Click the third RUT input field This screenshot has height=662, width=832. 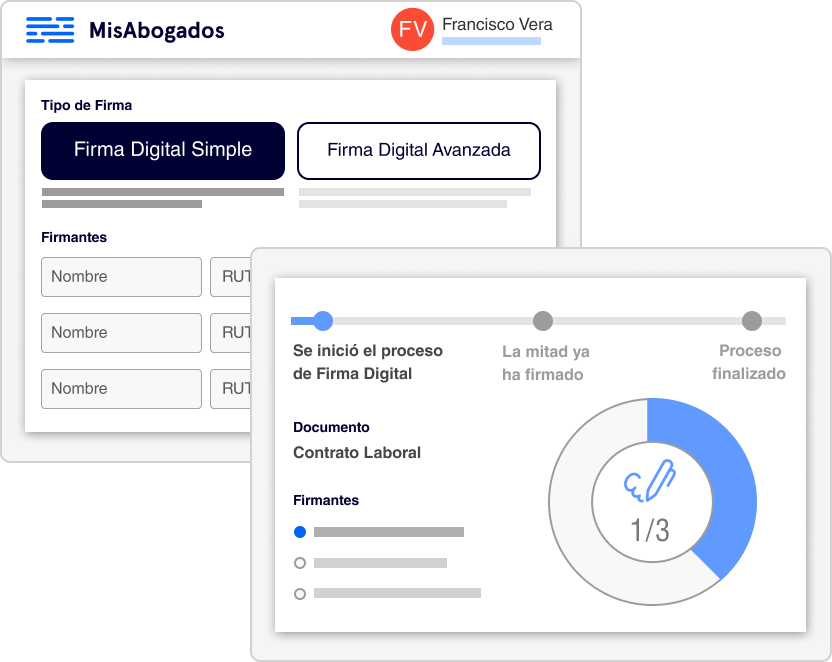231,389
